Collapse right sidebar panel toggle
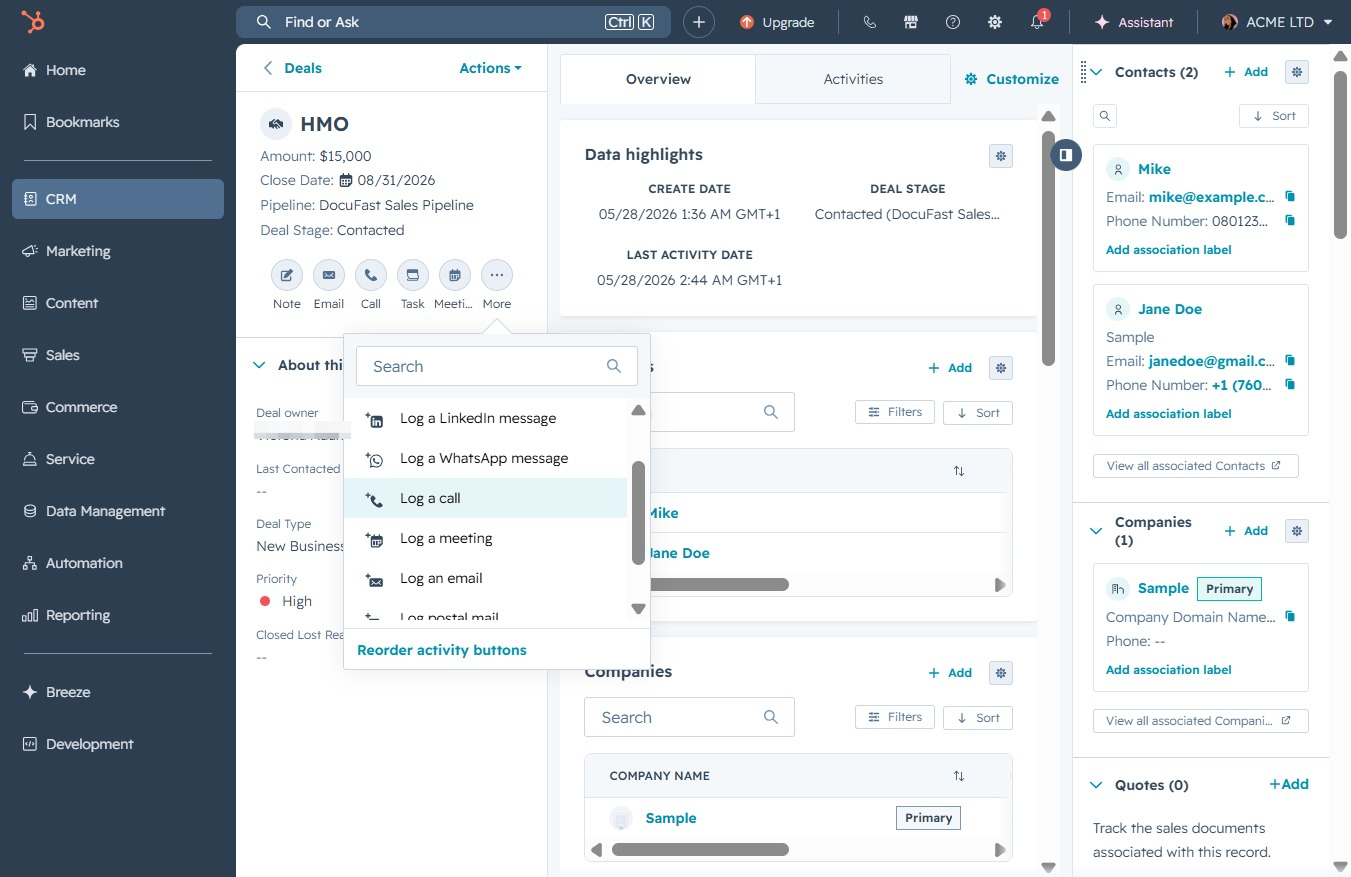 [1066, 155]
